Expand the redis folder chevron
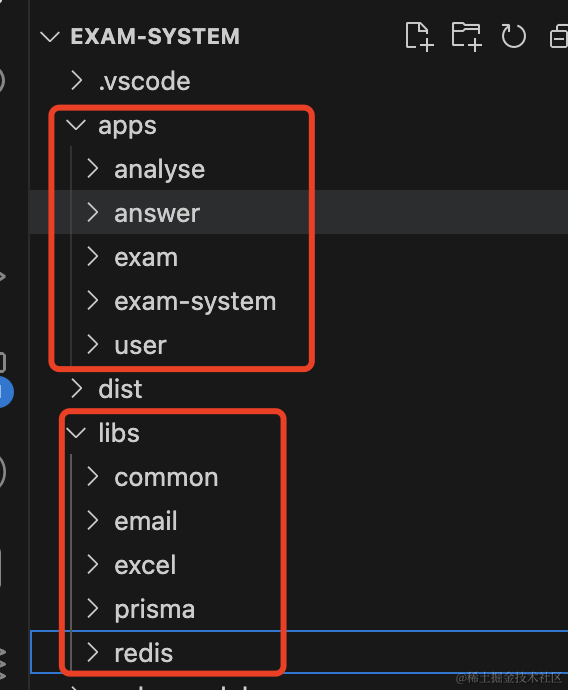The height and width of the screenshot is (690, 568). click(x=92, y=652)
